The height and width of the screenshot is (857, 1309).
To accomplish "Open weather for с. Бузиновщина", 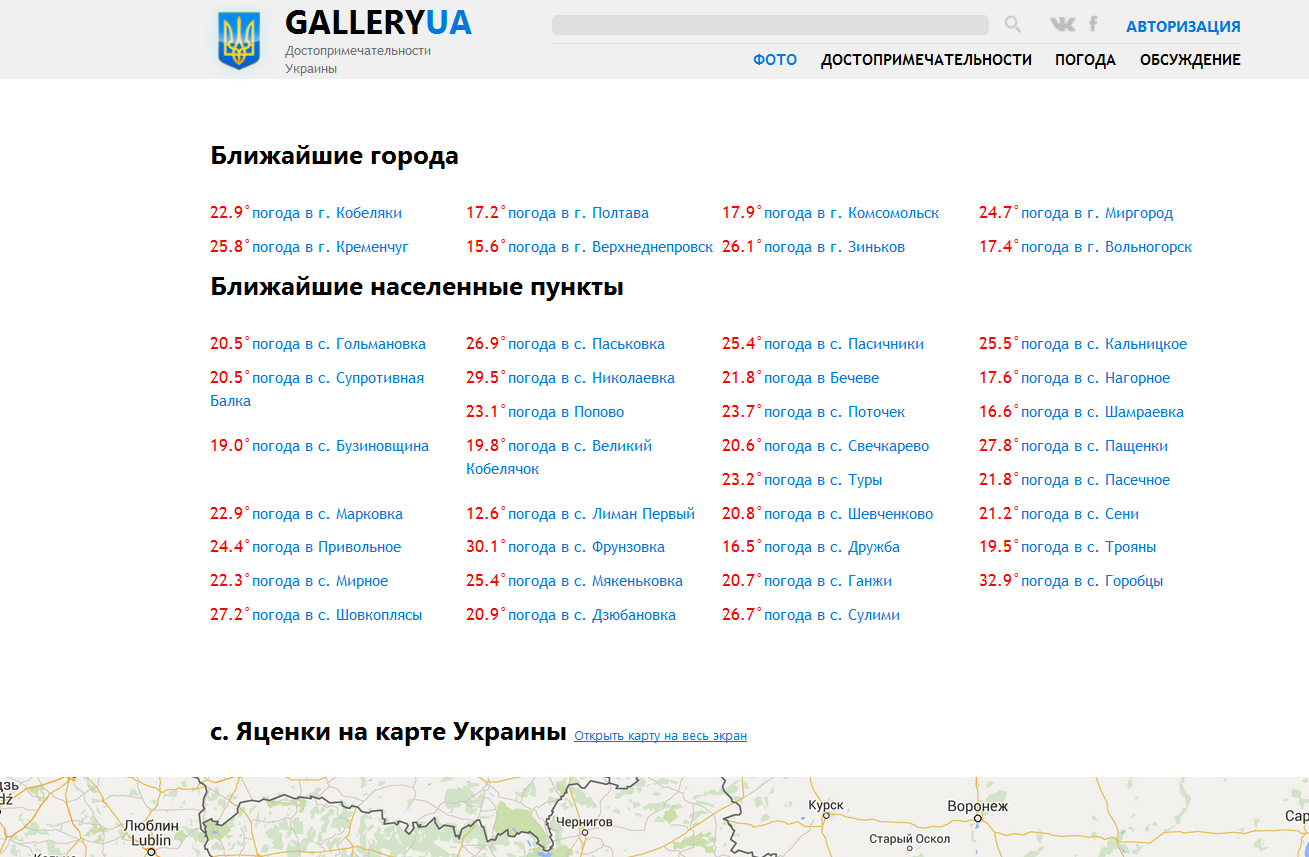I will pos(340,446).
